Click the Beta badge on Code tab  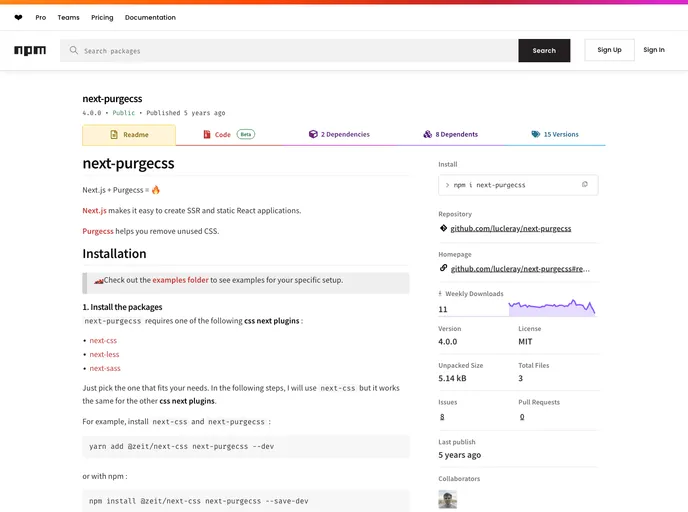246,134
